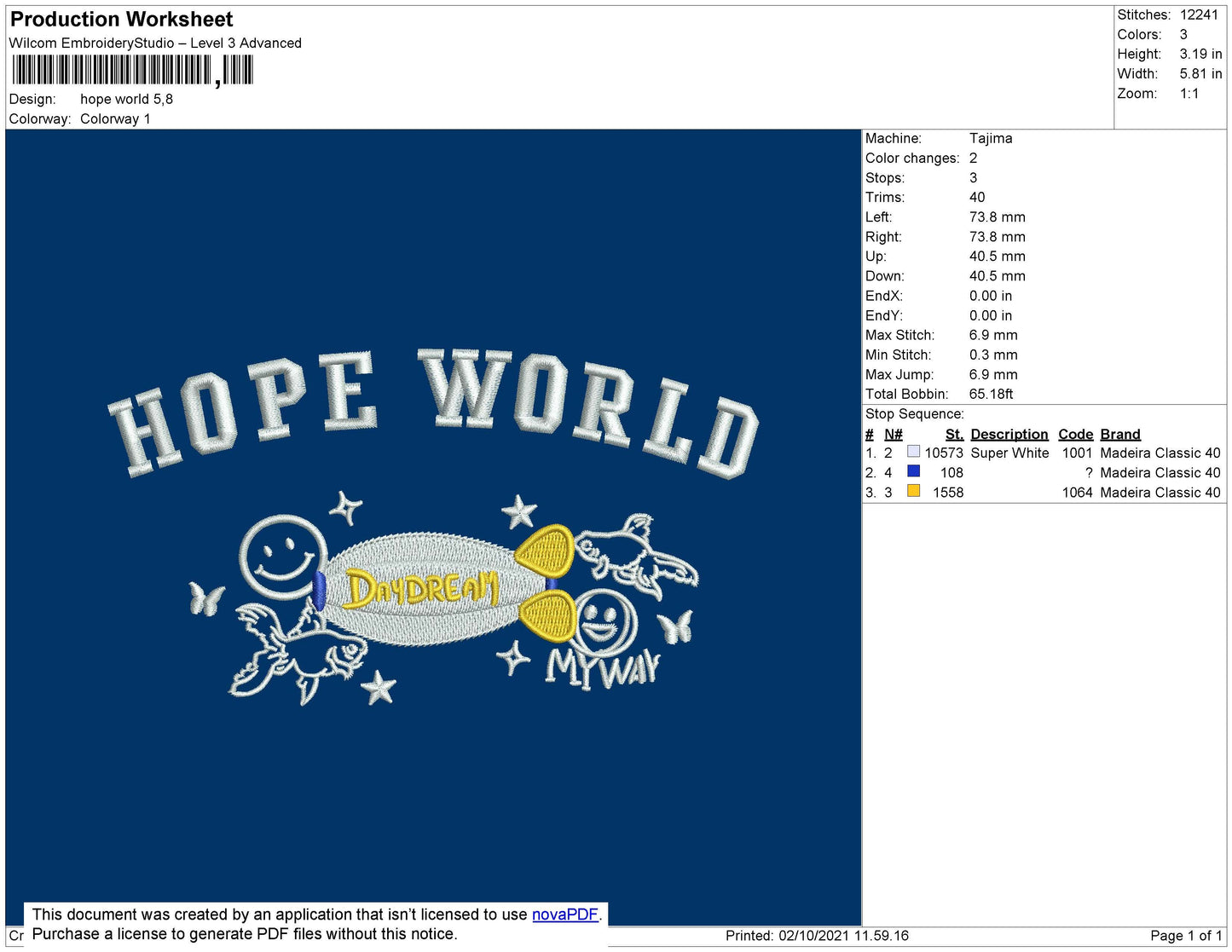Click the Max Jump value 6.9 mm
This screenshot has height=952, width=1232.
click(x=993, y=374)
